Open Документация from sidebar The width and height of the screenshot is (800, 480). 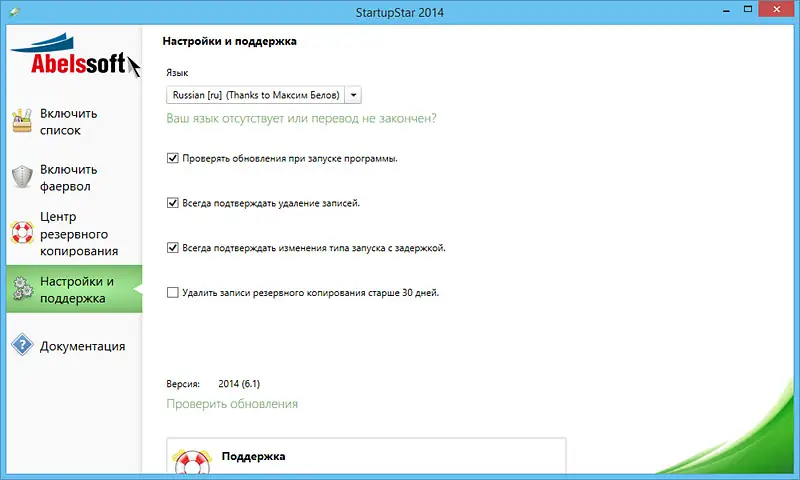(x=74, y=346)
